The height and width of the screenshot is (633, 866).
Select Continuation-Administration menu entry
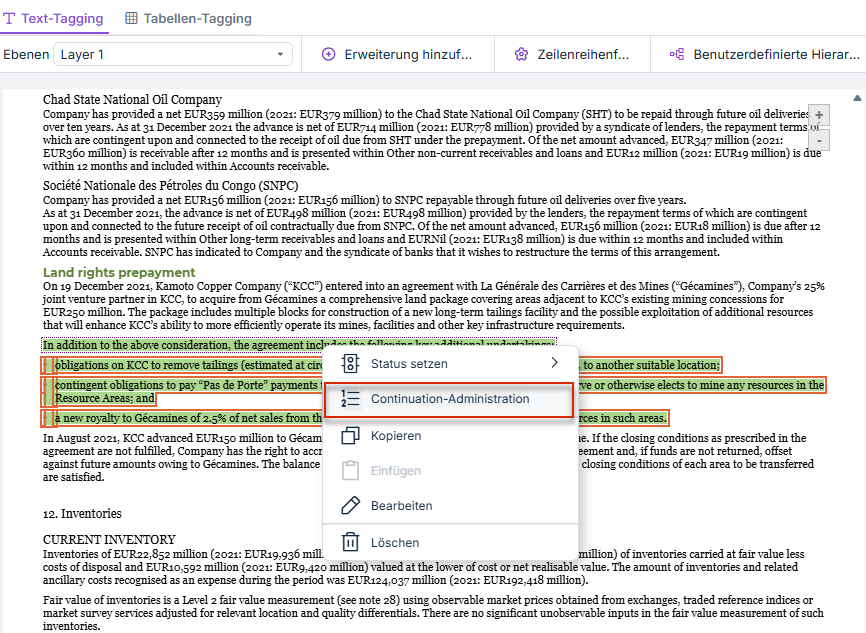(449, 399)
